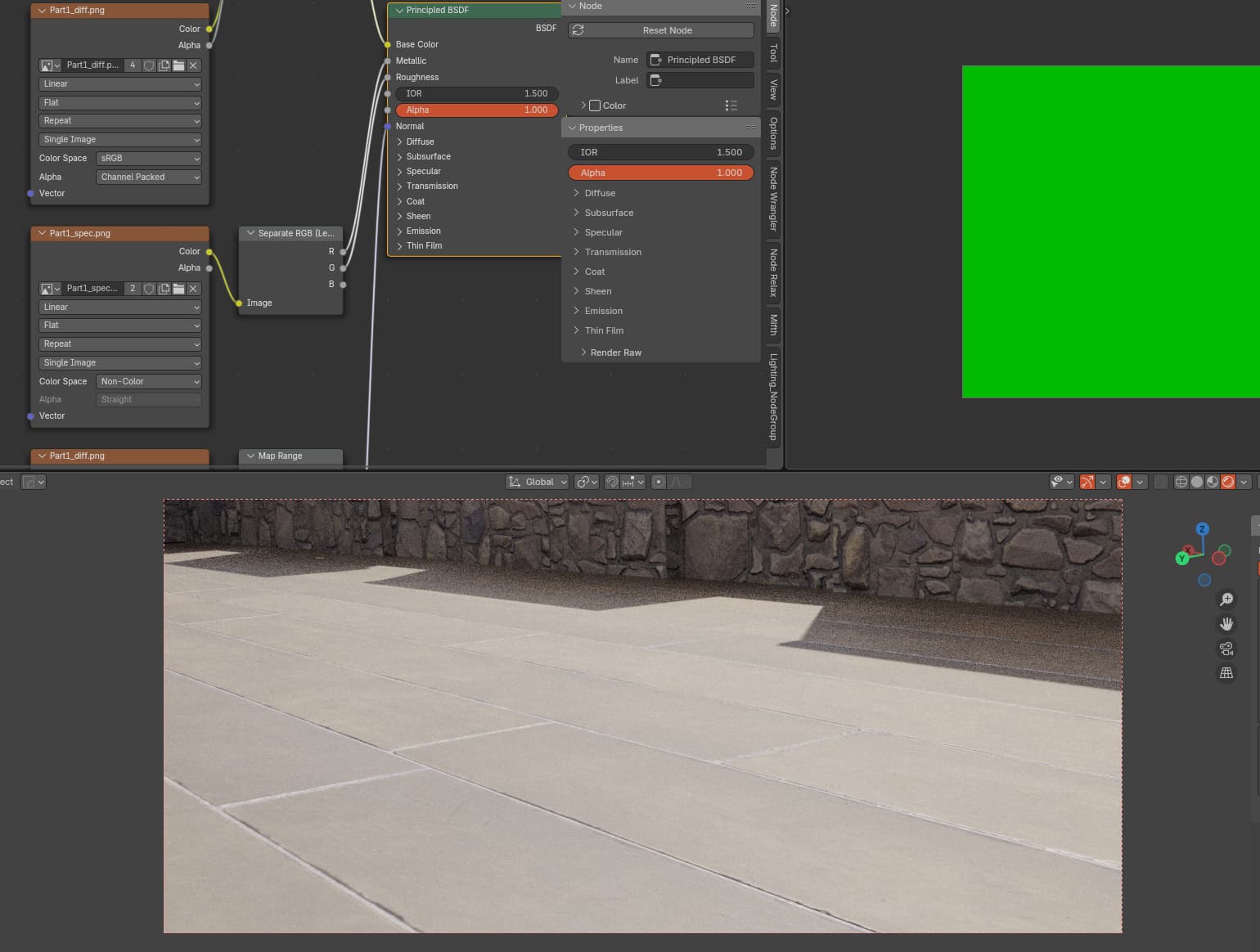Click the node Name field Principled BSDF
Image resolution: width=1260 pixels, height=952 pixels.
pyautogui.click(x=700, y=60)
